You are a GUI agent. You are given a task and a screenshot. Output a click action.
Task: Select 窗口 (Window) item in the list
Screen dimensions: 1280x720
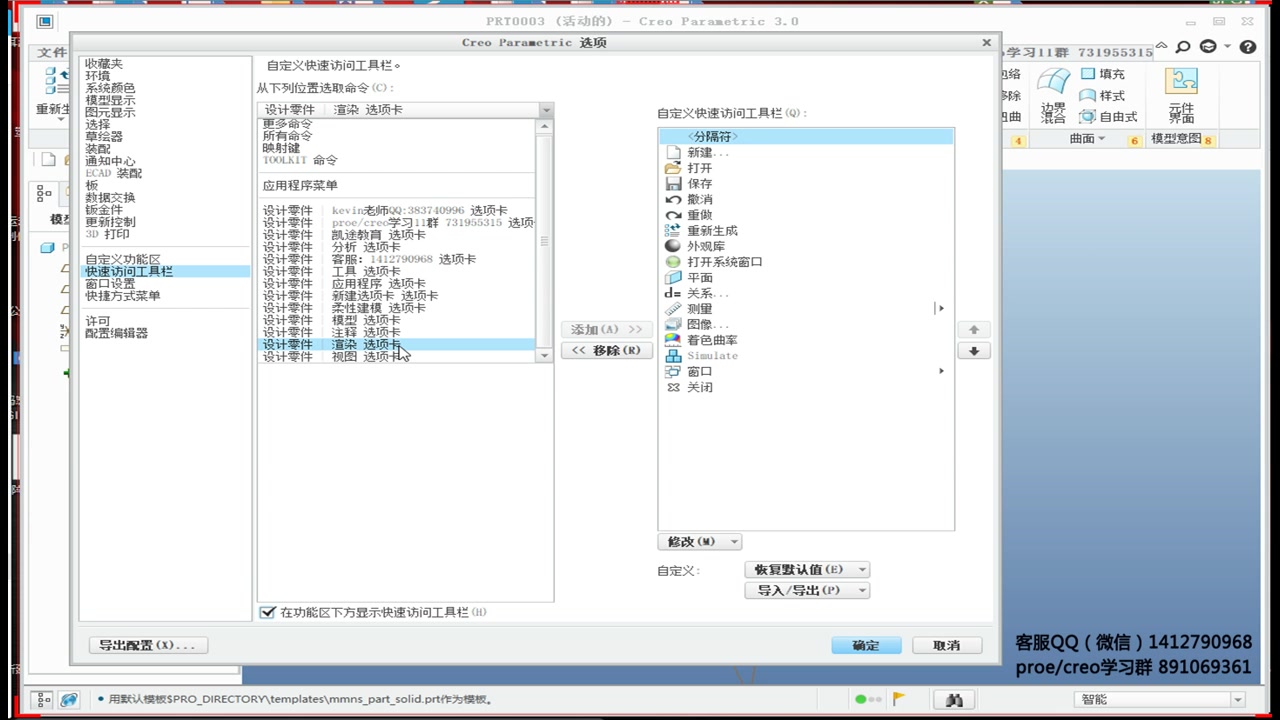click(x=806, y=371)
